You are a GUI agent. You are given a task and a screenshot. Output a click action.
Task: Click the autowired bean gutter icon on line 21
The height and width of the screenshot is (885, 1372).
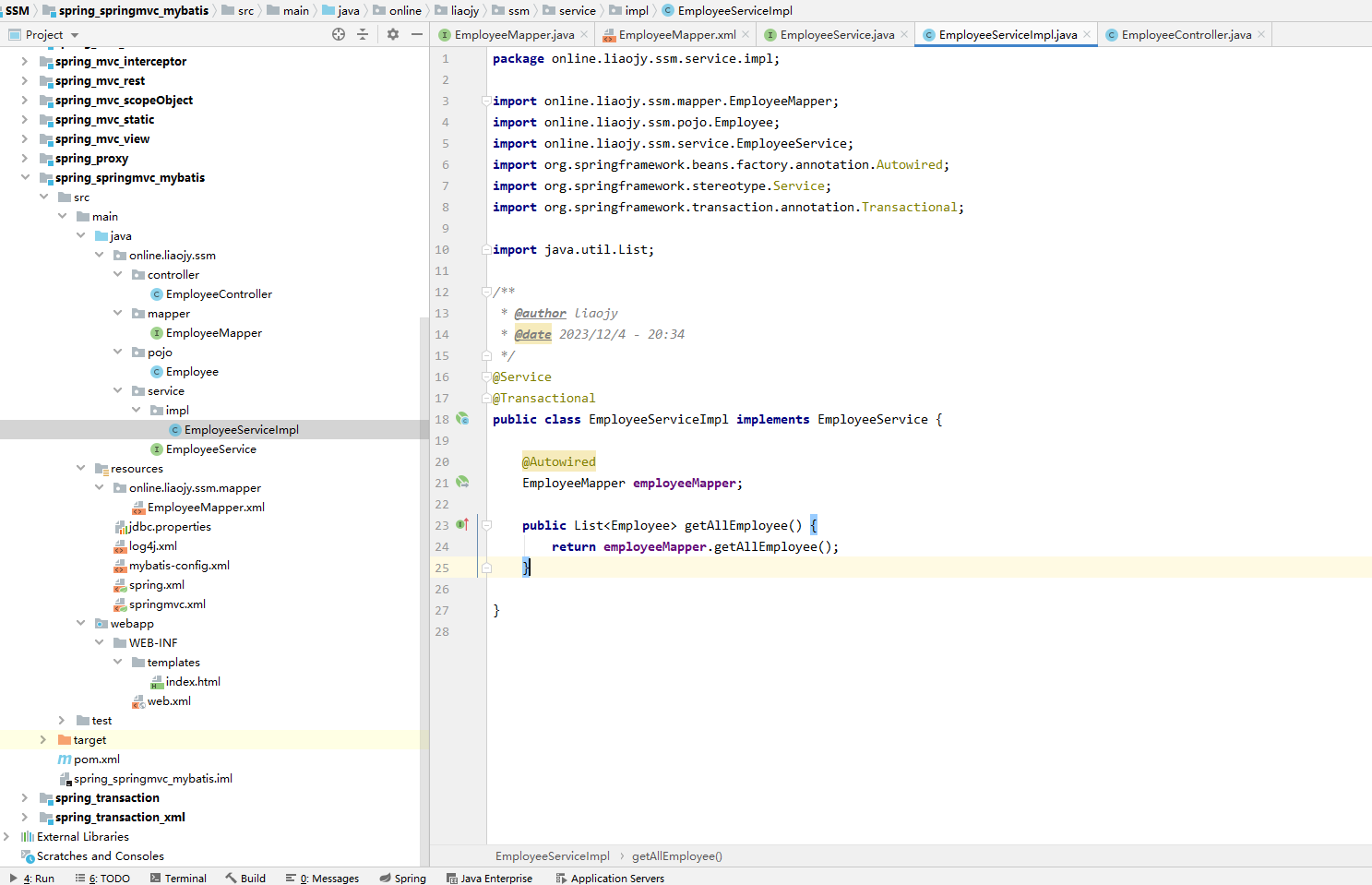point(462,483)
